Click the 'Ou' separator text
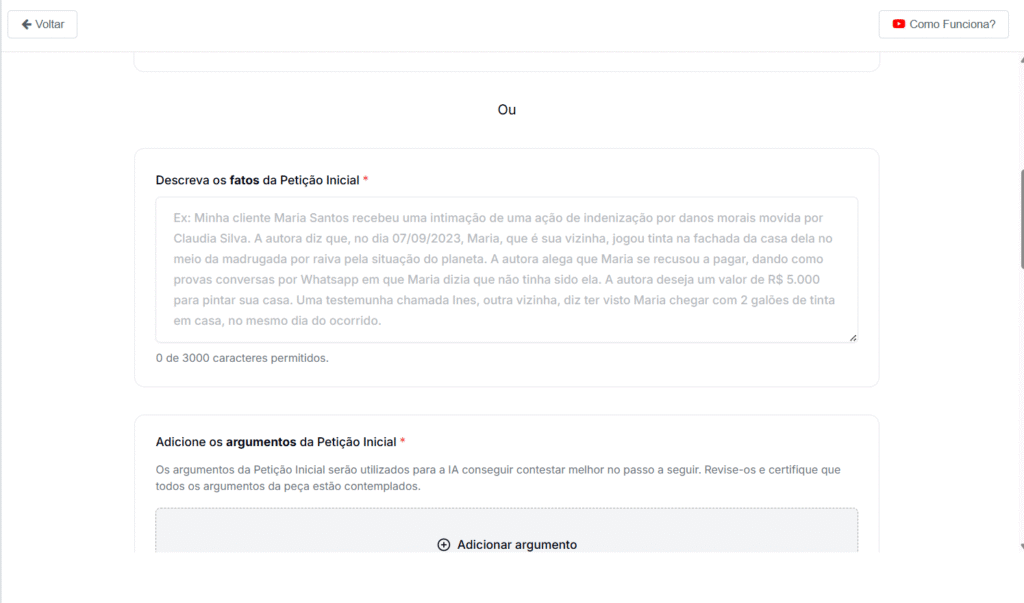This screenshot has width=1024, height=603. [x=507, y=110]
